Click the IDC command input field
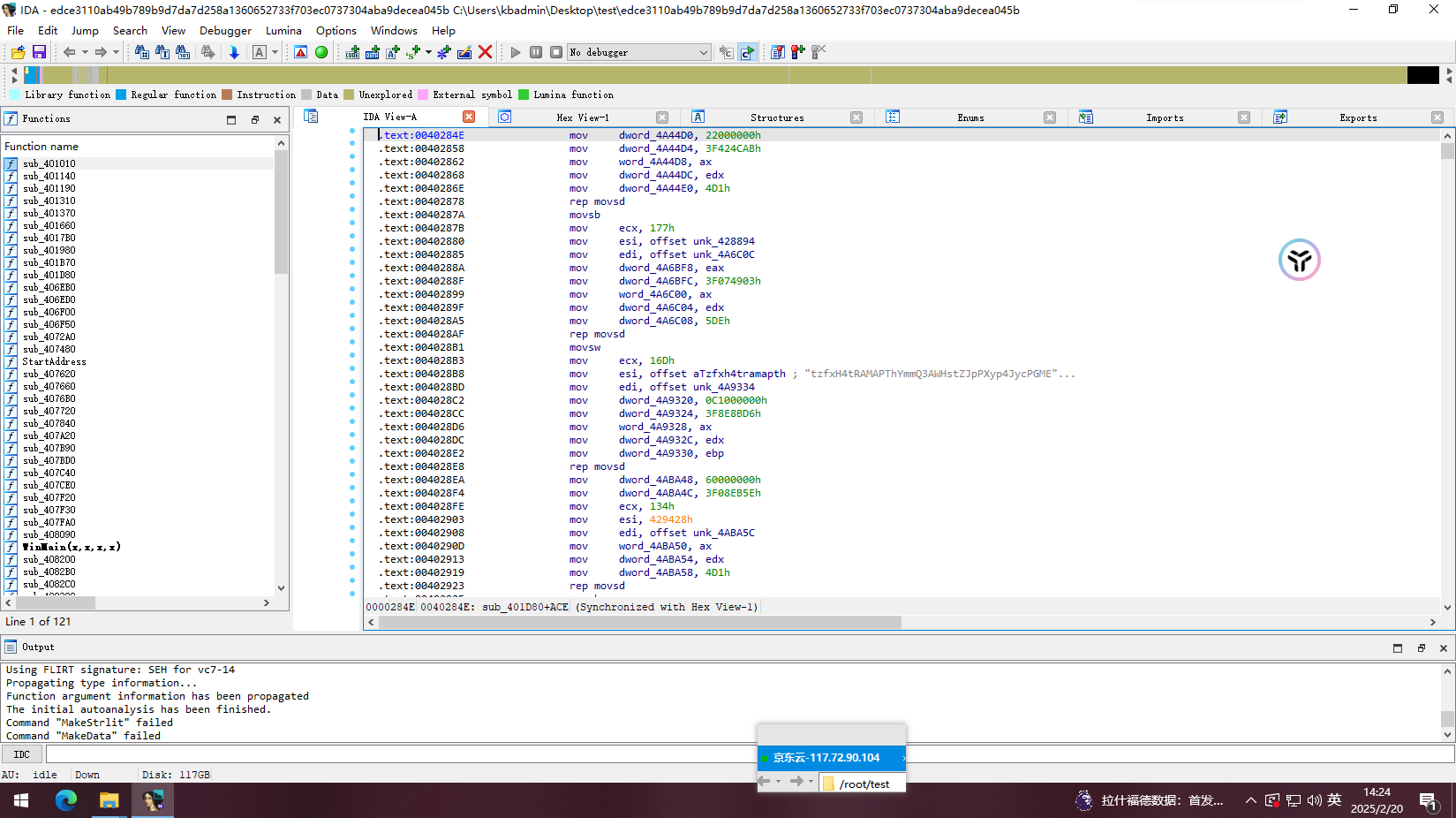This screenshot has width=1456, height=818. tap(751, 754)
